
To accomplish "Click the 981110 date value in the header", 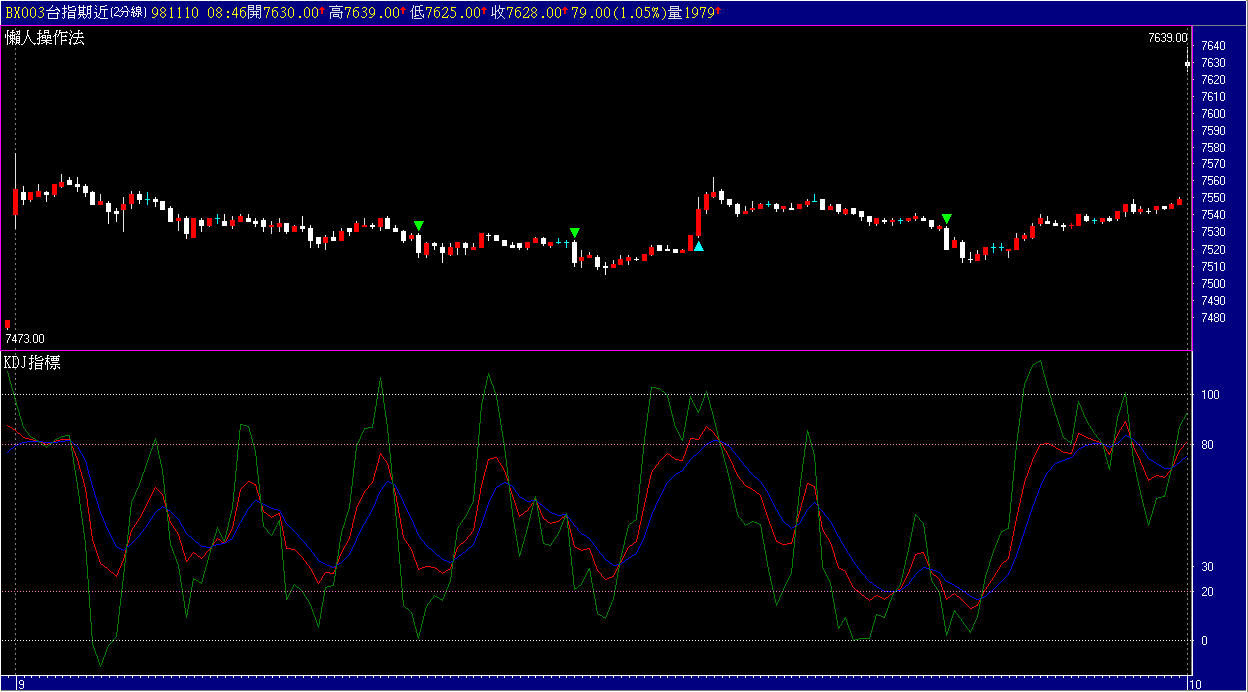I will [173, 12].
